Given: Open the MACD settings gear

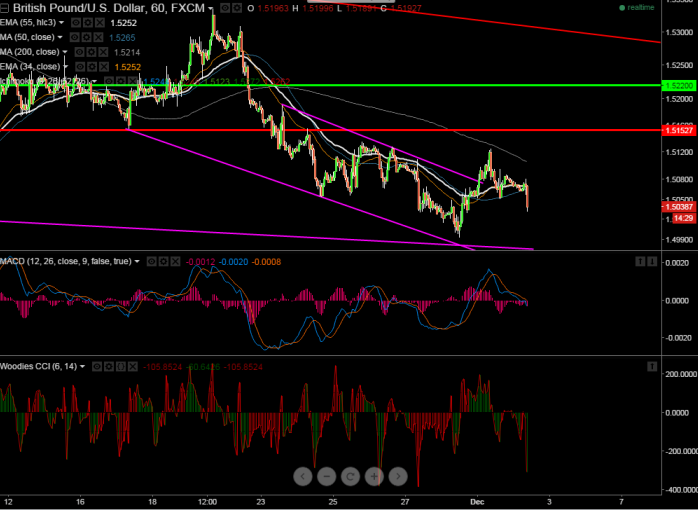Looking at the screenshot, I should 163,262.
